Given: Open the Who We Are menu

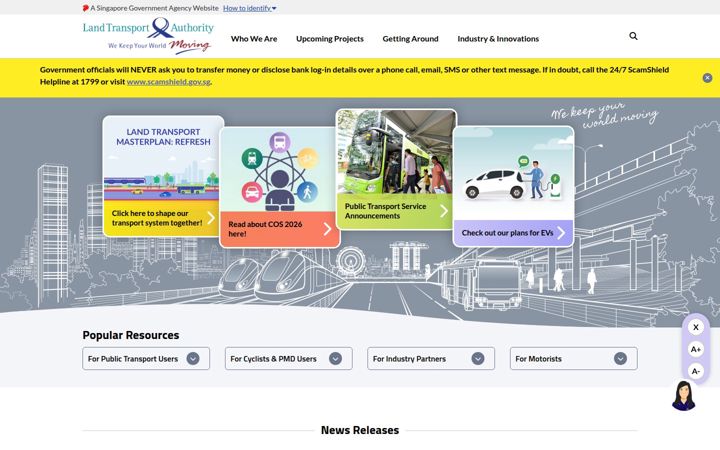Looking at the screenshot, I should (x=254, y=39).
